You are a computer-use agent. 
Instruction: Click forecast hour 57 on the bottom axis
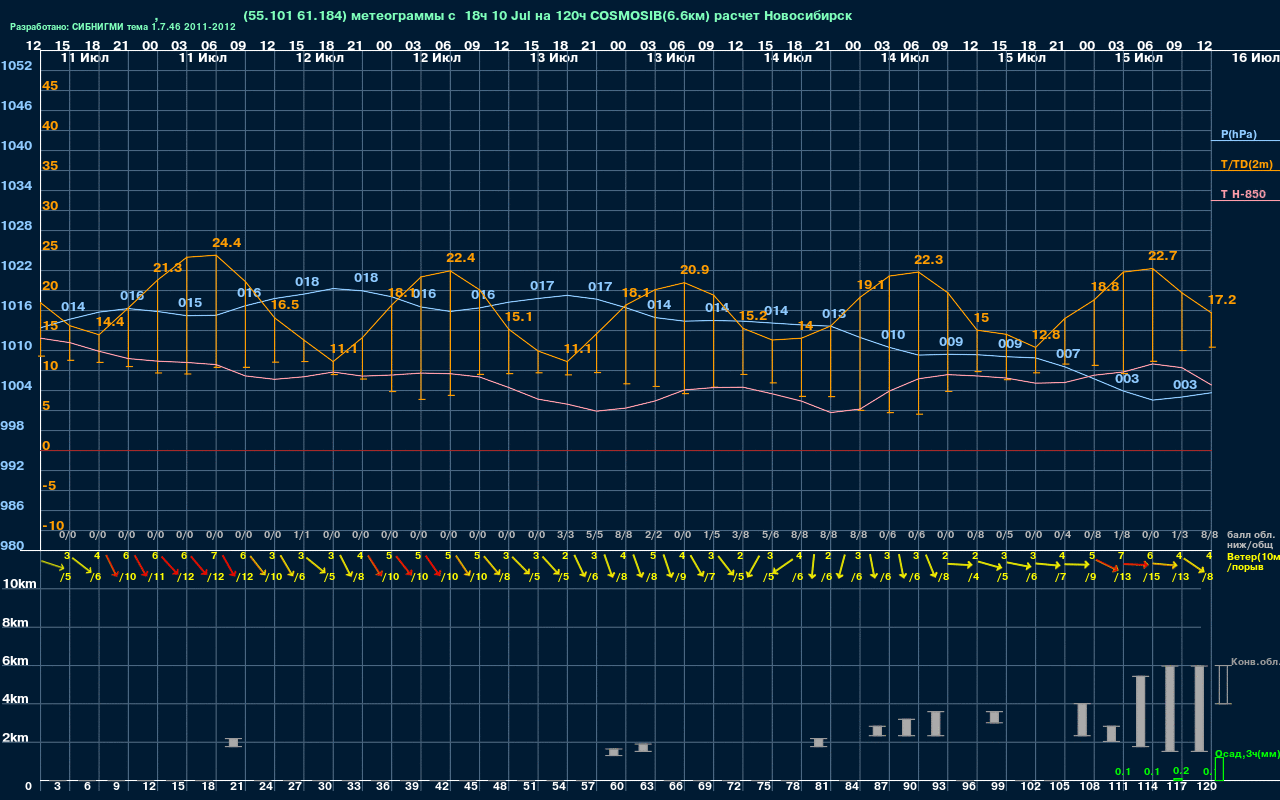coord(589,787)
